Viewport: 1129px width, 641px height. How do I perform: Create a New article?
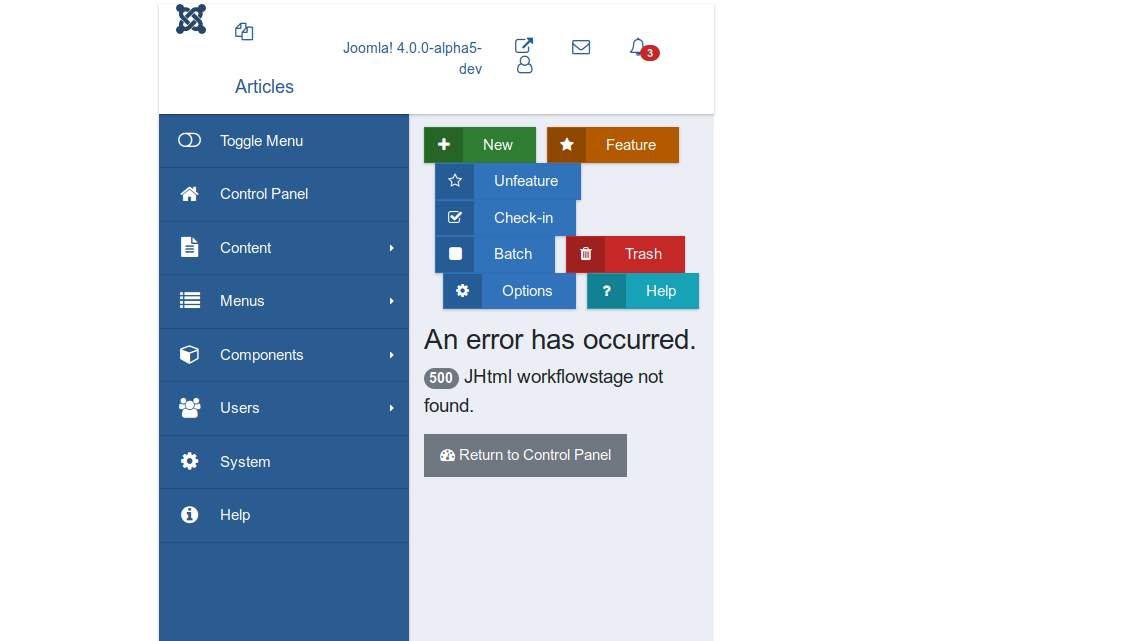click(x=480, y=145)
